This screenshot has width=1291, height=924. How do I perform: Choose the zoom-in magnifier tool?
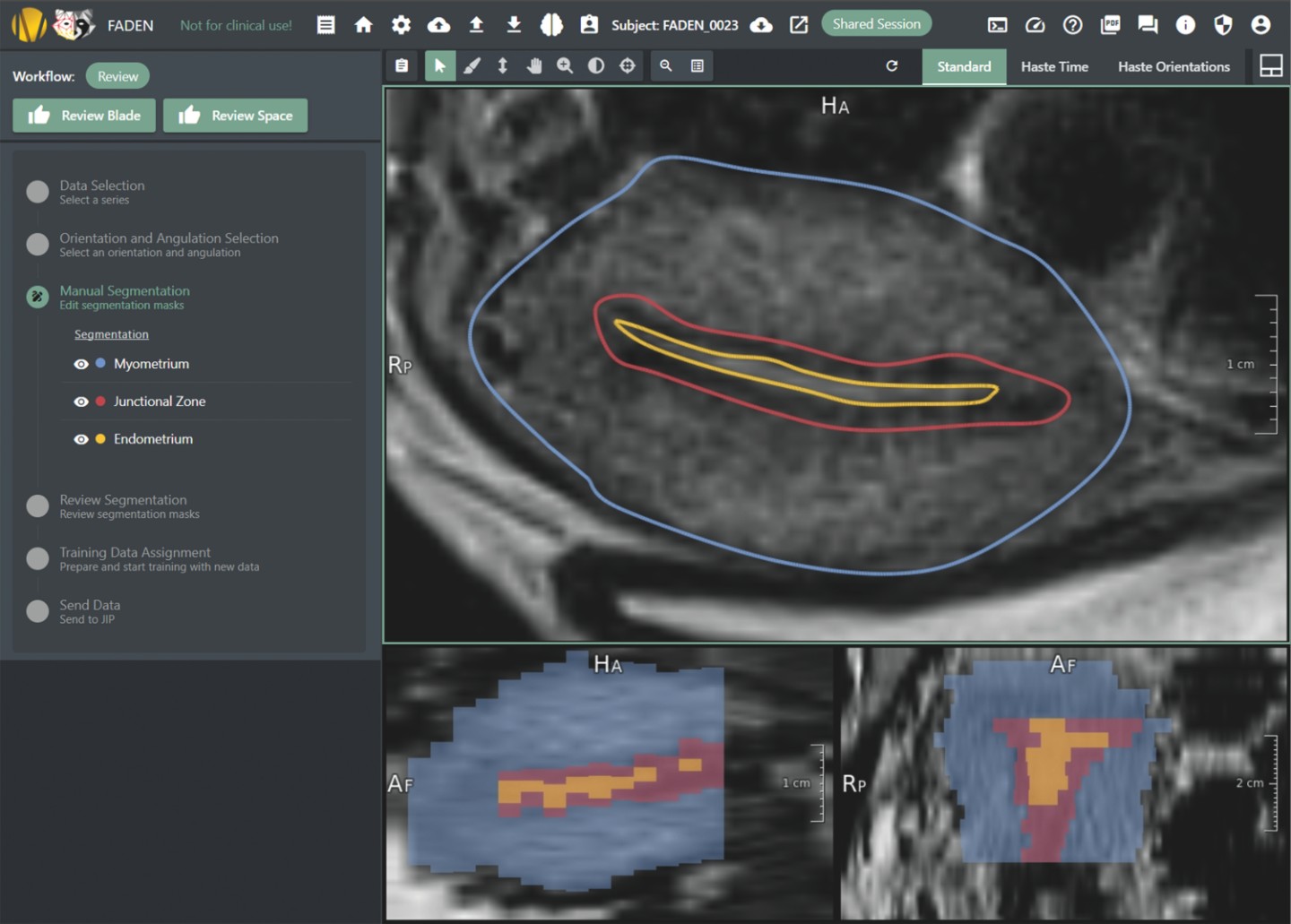tap(565, 65)
